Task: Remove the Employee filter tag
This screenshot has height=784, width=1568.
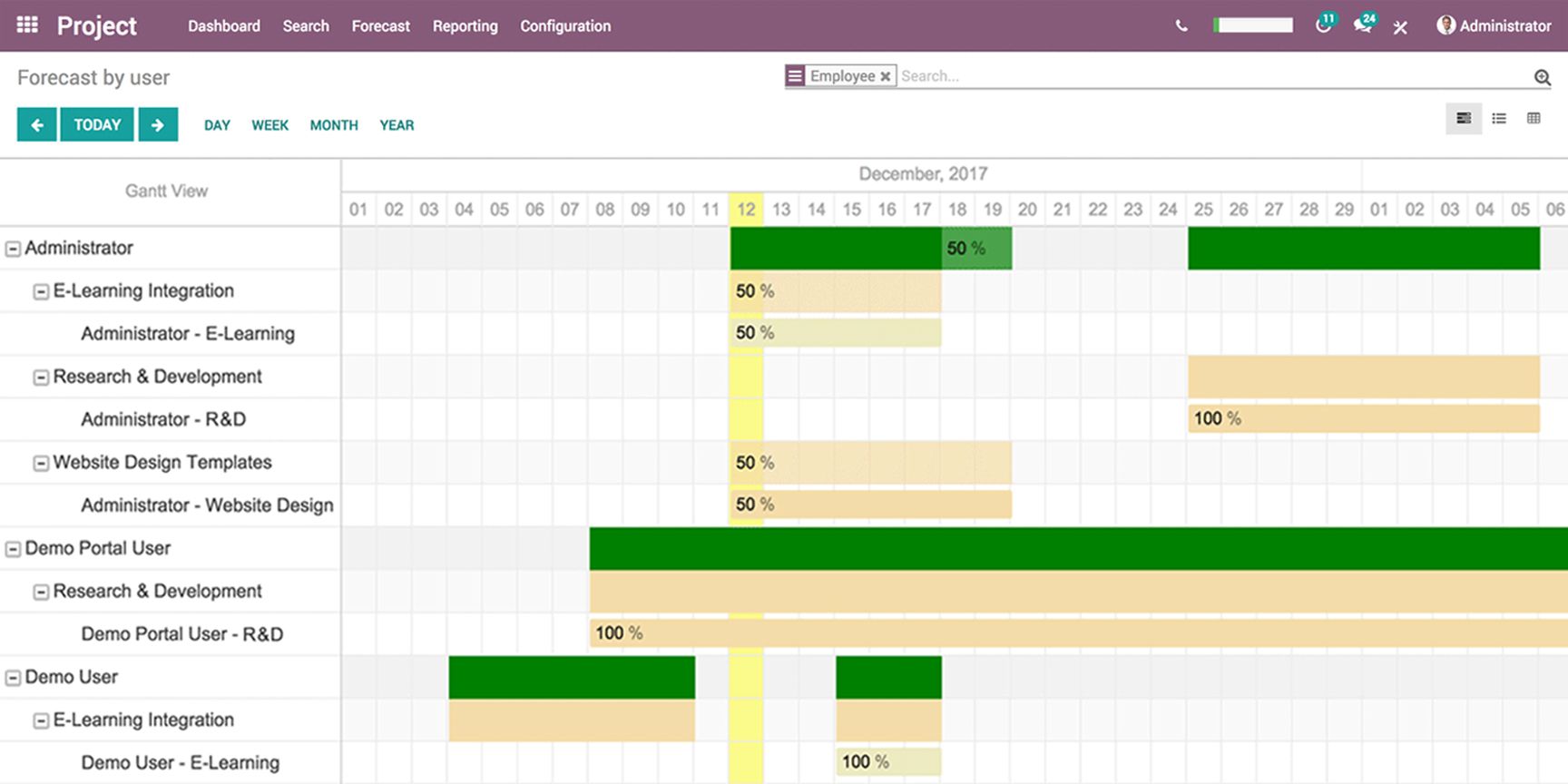Action: click(885, 77)
